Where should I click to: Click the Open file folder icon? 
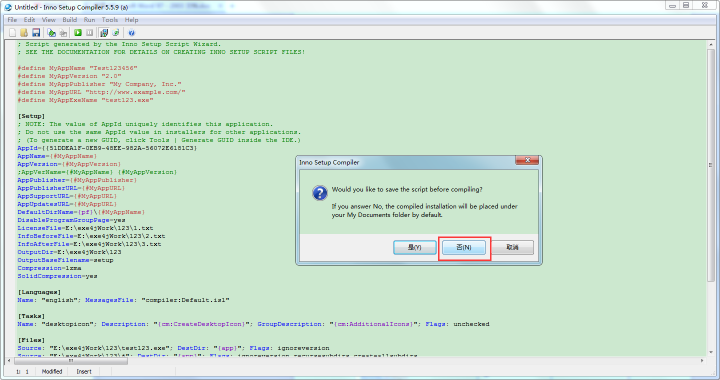pyautogui.click(x=24, y=33)
